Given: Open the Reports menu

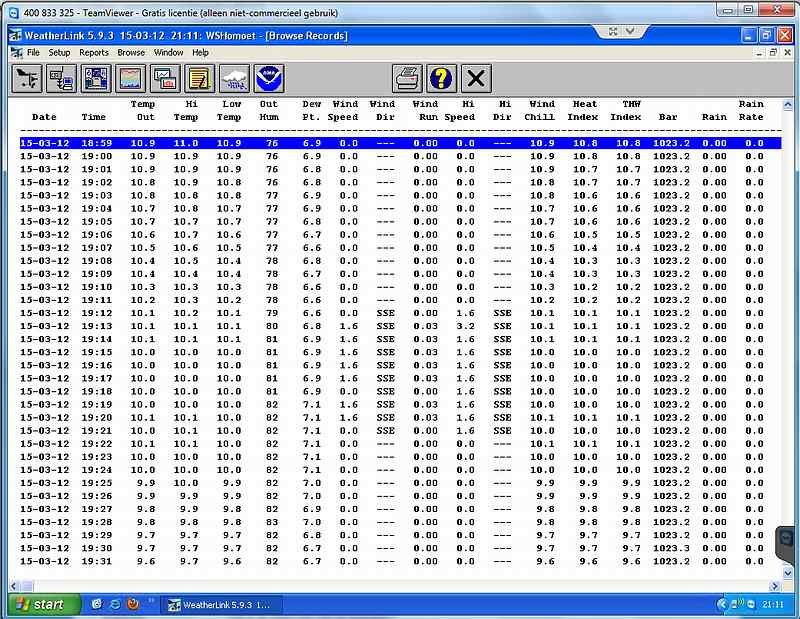Looking at the screenshot, I should pyautogui.click(x=94, y=53).
